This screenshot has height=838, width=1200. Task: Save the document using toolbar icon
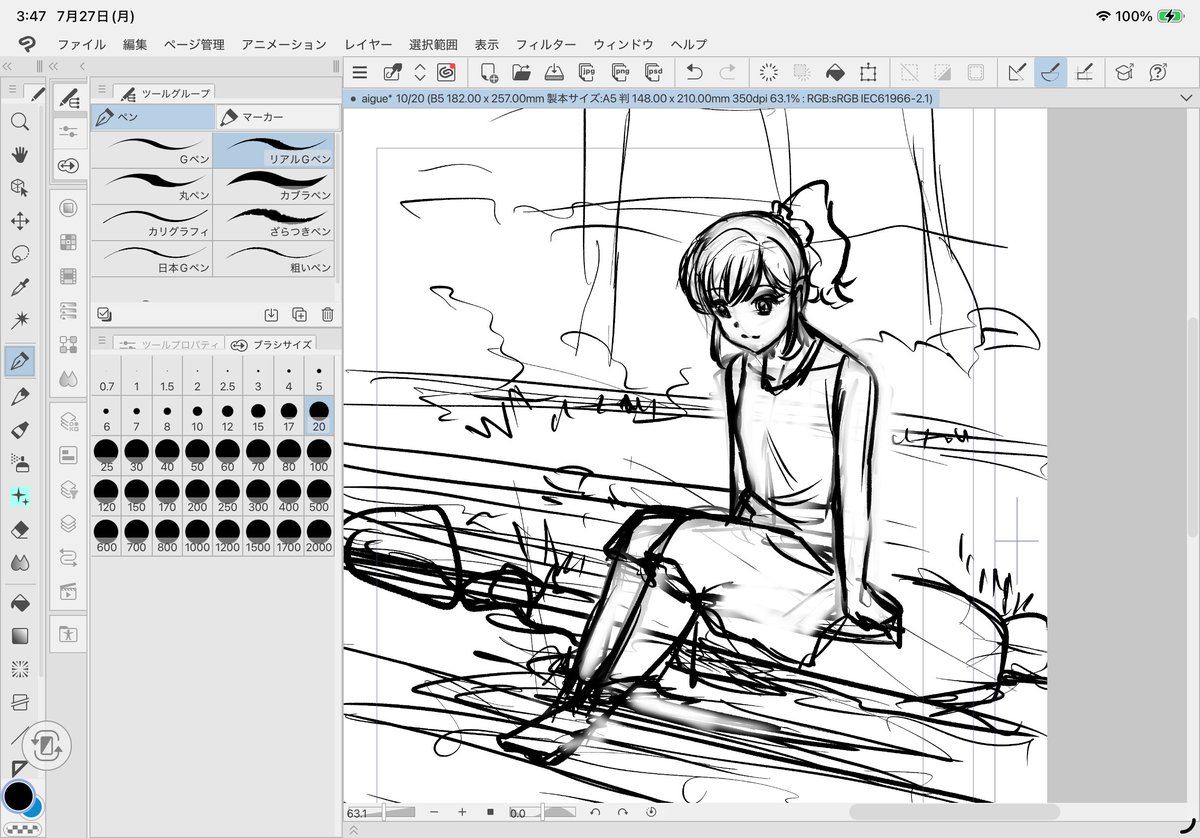(554, 72)
